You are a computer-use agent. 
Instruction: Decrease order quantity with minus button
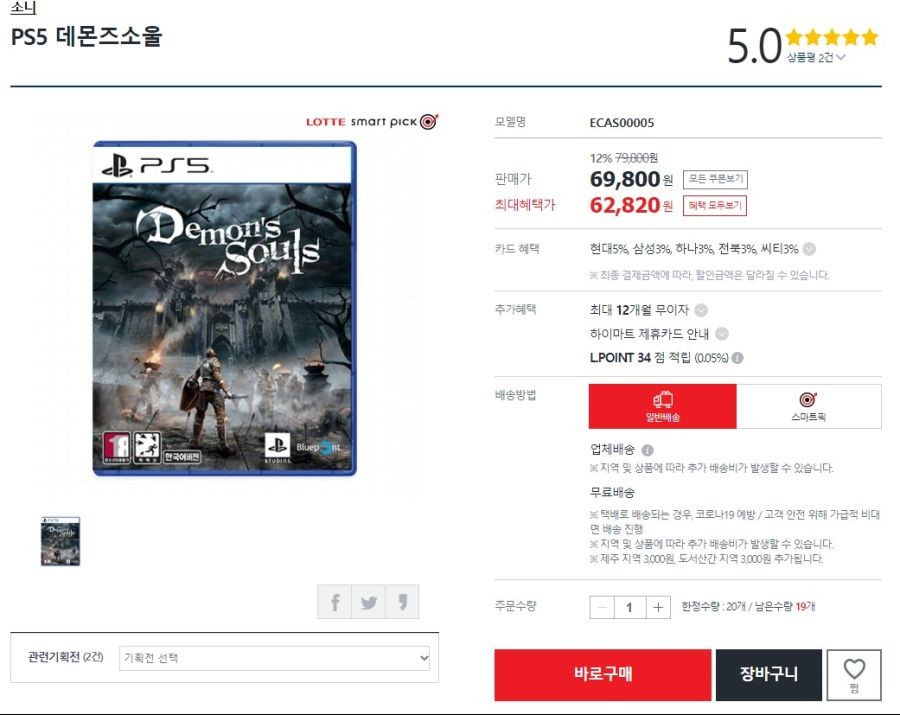(x=602, y=607)
